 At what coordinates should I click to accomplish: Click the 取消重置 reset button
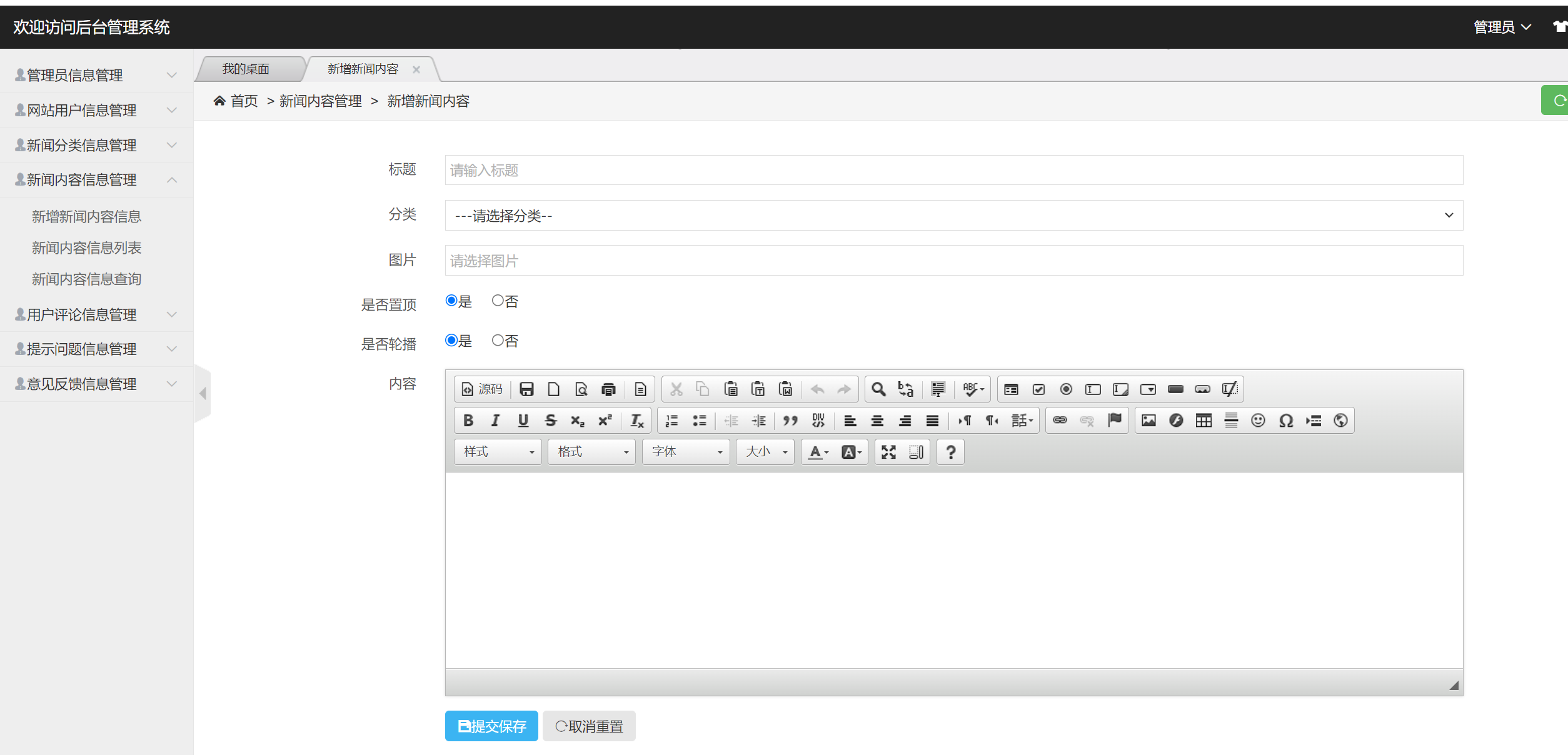coord(589,726)
